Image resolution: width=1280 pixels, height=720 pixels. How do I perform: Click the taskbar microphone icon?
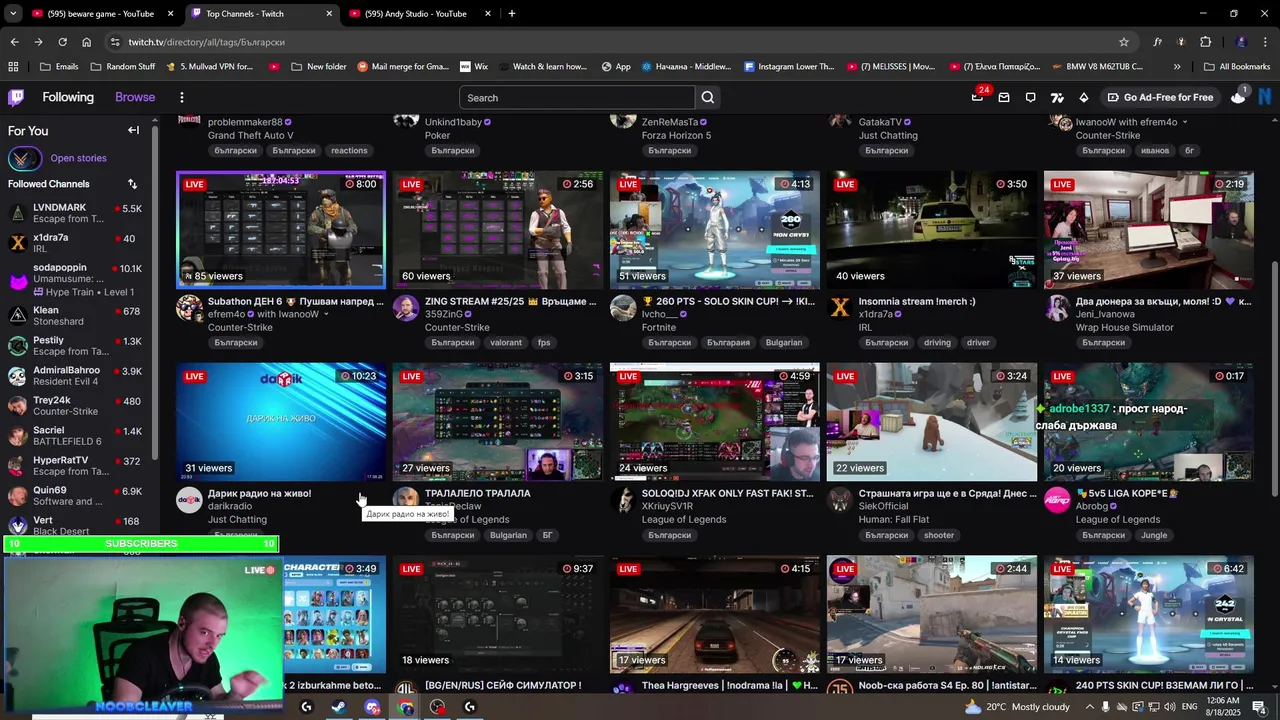click(1105, 707)
